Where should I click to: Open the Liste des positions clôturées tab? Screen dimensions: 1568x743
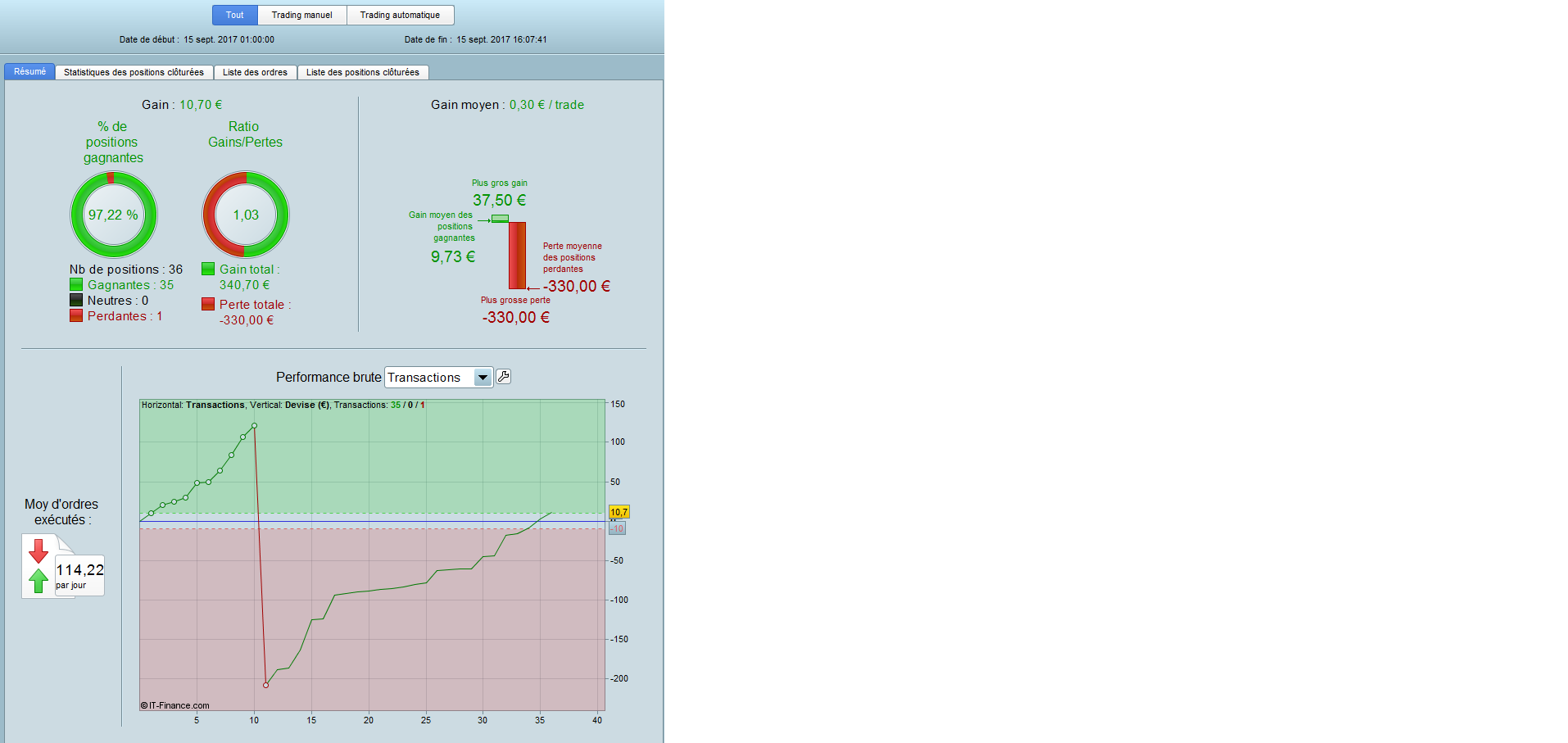[x=363, y=72]
